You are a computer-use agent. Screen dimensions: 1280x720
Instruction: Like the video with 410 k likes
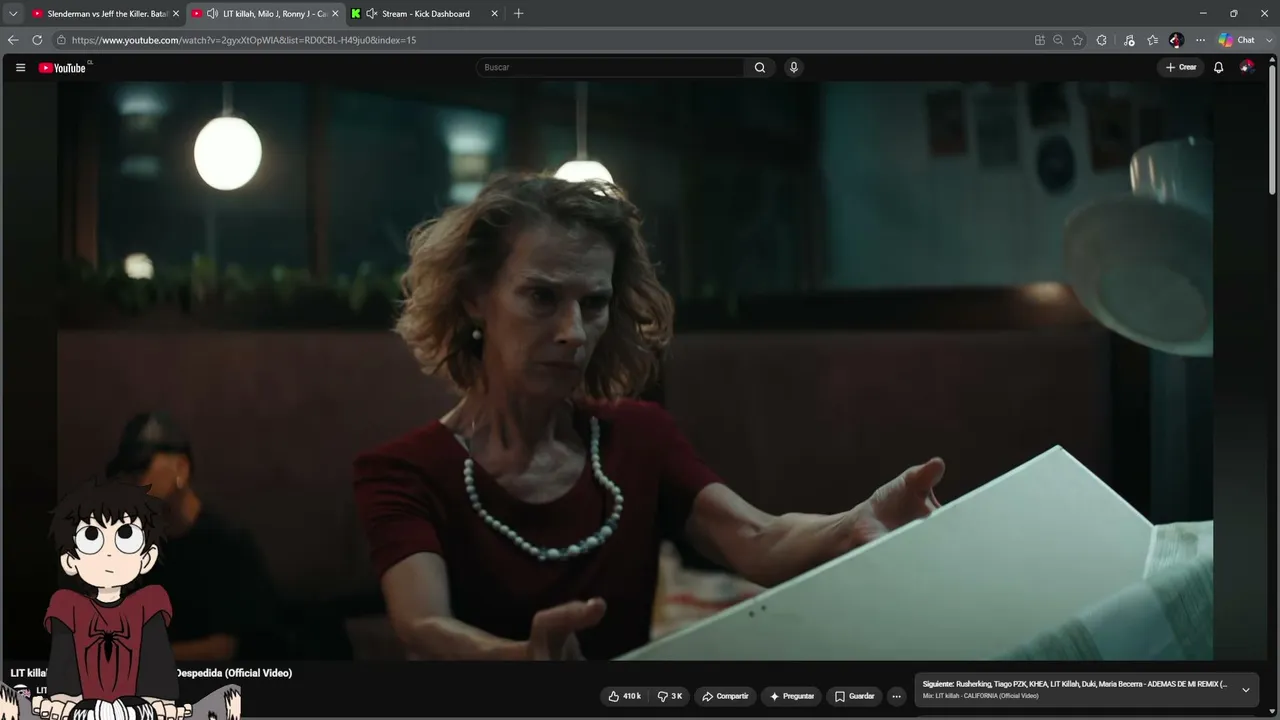[624, 696]
